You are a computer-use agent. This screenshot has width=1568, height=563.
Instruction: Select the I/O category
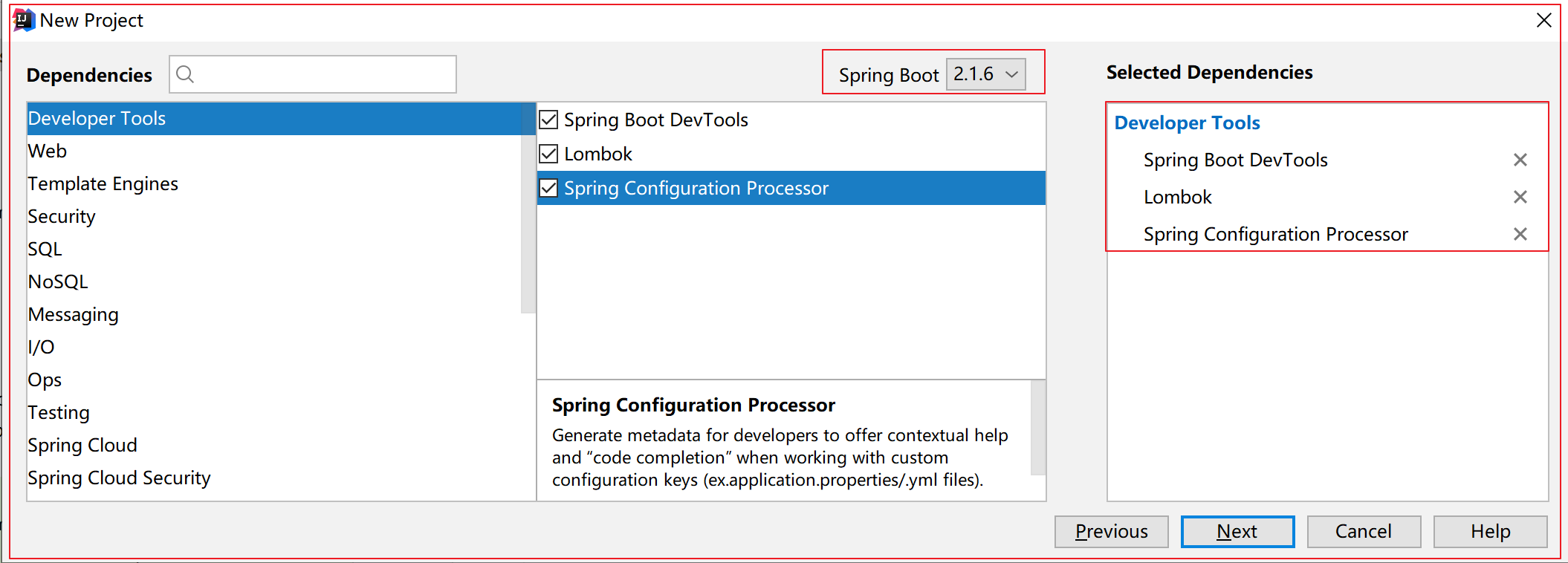274,348
